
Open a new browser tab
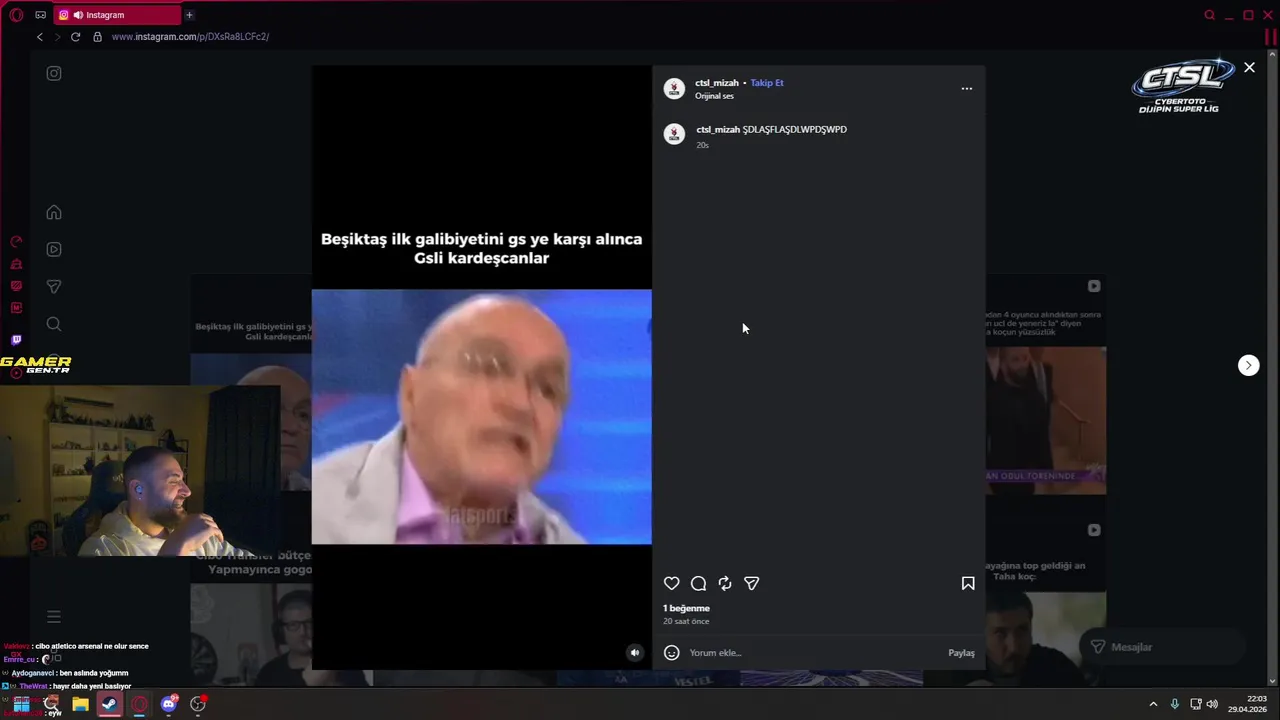coord(189,15)
